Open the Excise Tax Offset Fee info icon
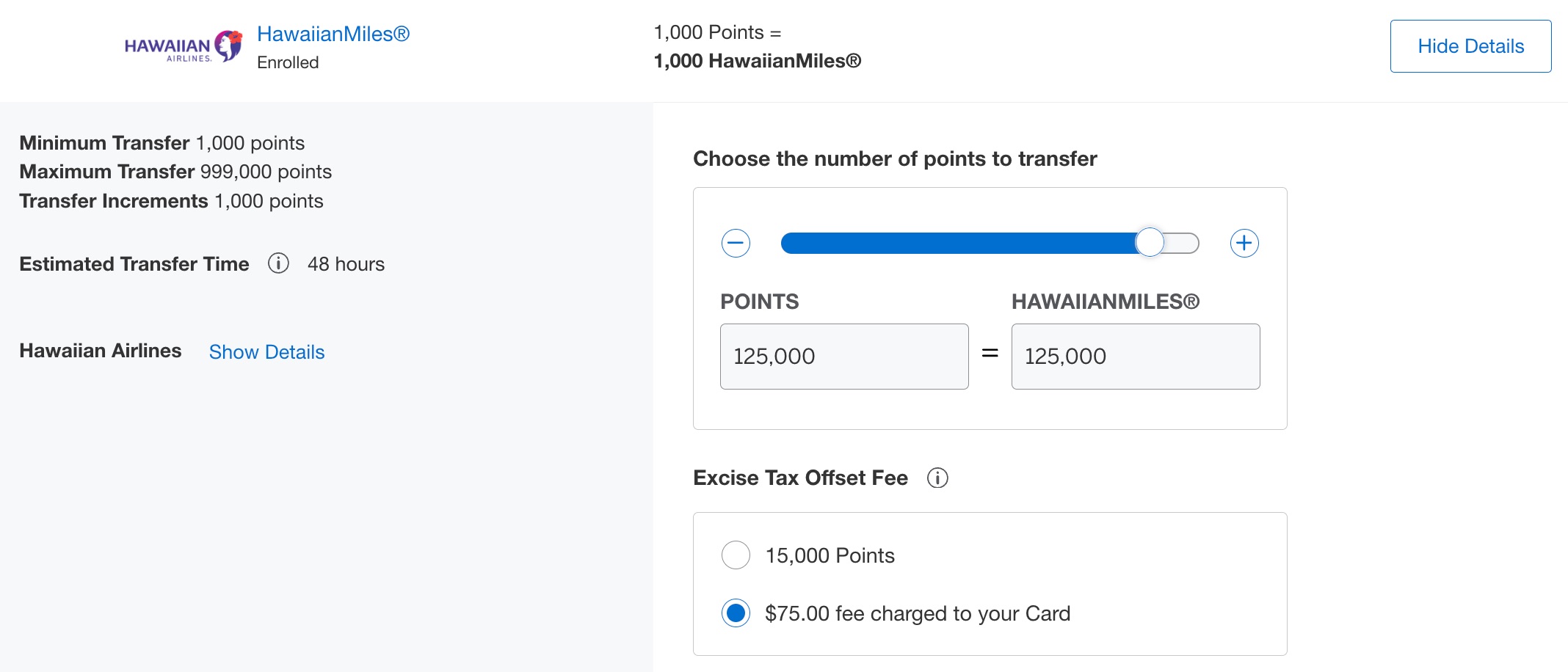This screenshot has height=672, width=1568. [937, 478]
